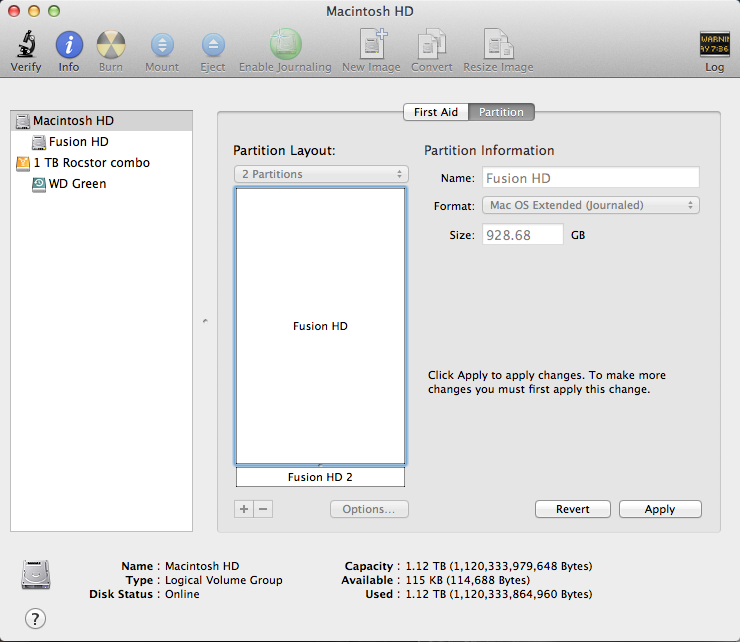Click the Resize Image toolbar icon
The image size is (740, 642).
(x=498, y=44)
